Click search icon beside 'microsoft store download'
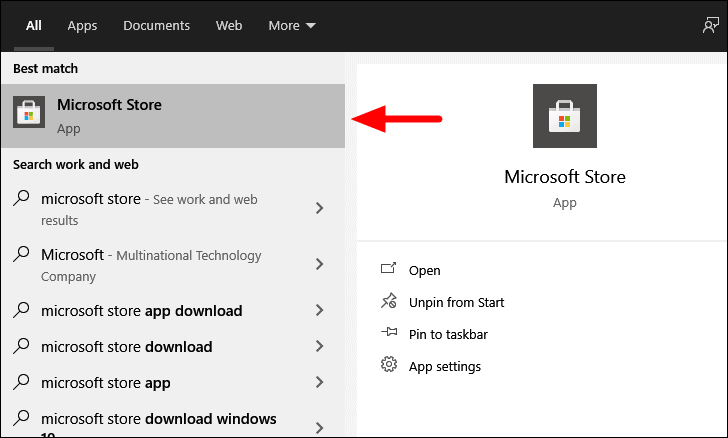 (21, 346)
